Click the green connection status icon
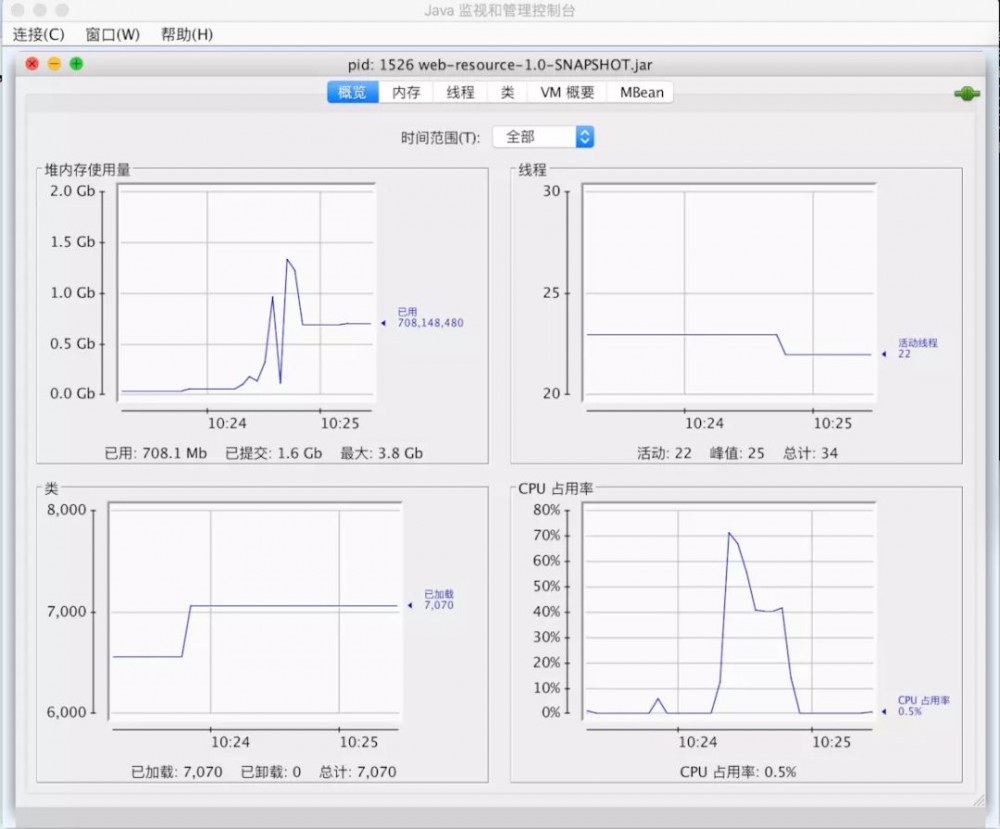Screen dimensions: 1000x829 click(965, 93)
